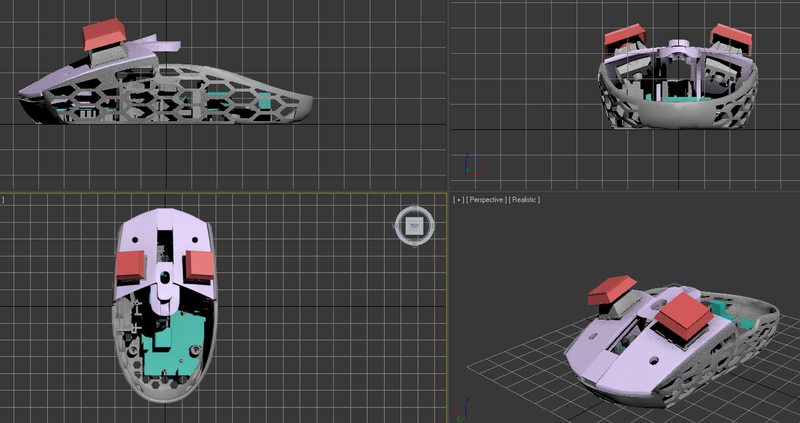Select the right red button in the top view

click(x=198, y=263)
